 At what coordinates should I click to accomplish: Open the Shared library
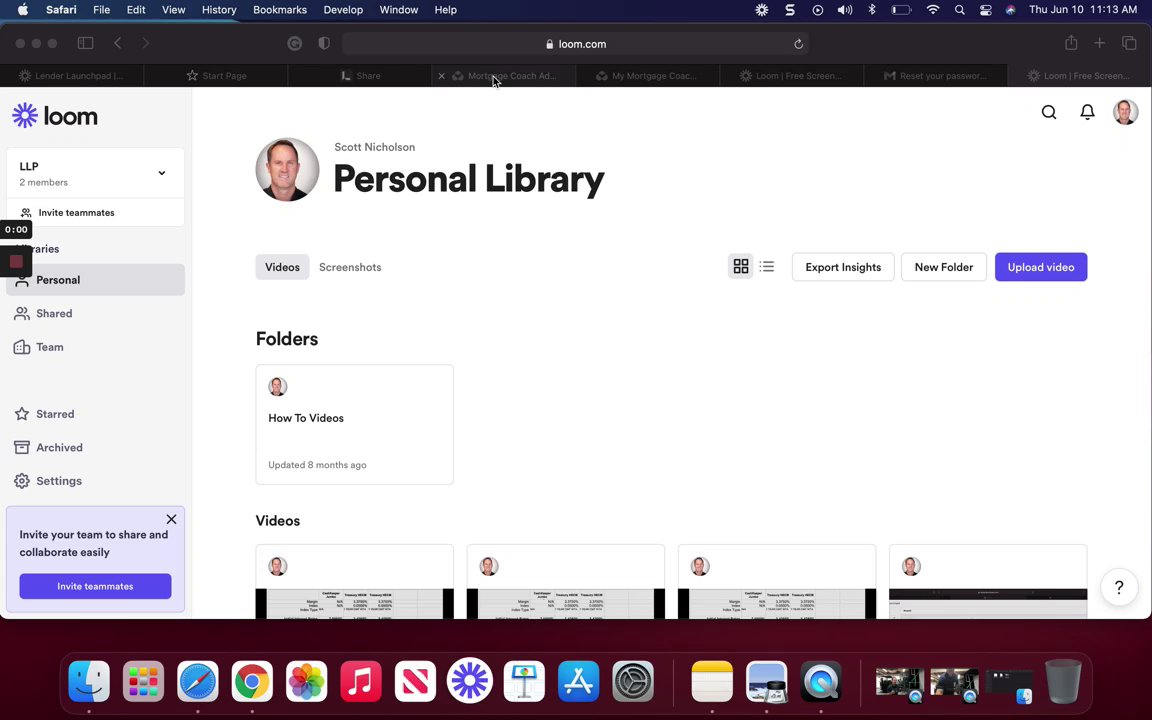click(96, 313)
